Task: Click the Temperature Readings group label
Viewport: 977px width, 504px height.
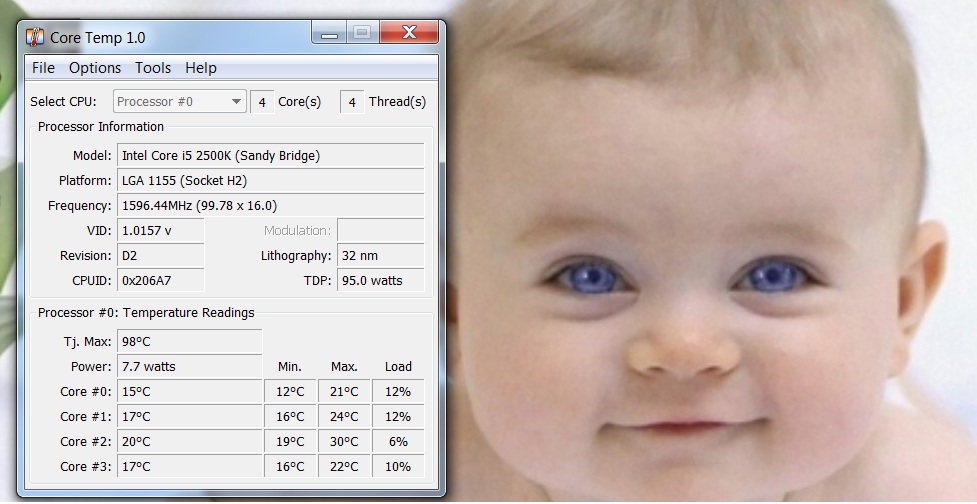Action: [x=146, y=313]
